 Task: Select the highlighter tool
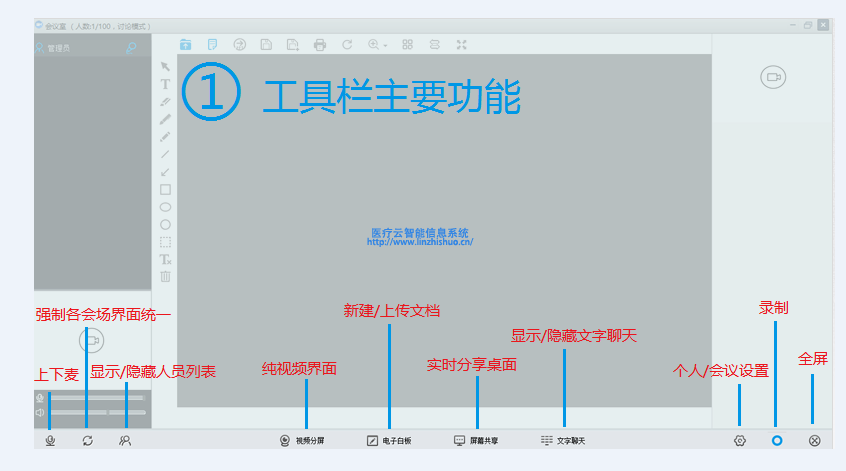(x=165, y=101)
